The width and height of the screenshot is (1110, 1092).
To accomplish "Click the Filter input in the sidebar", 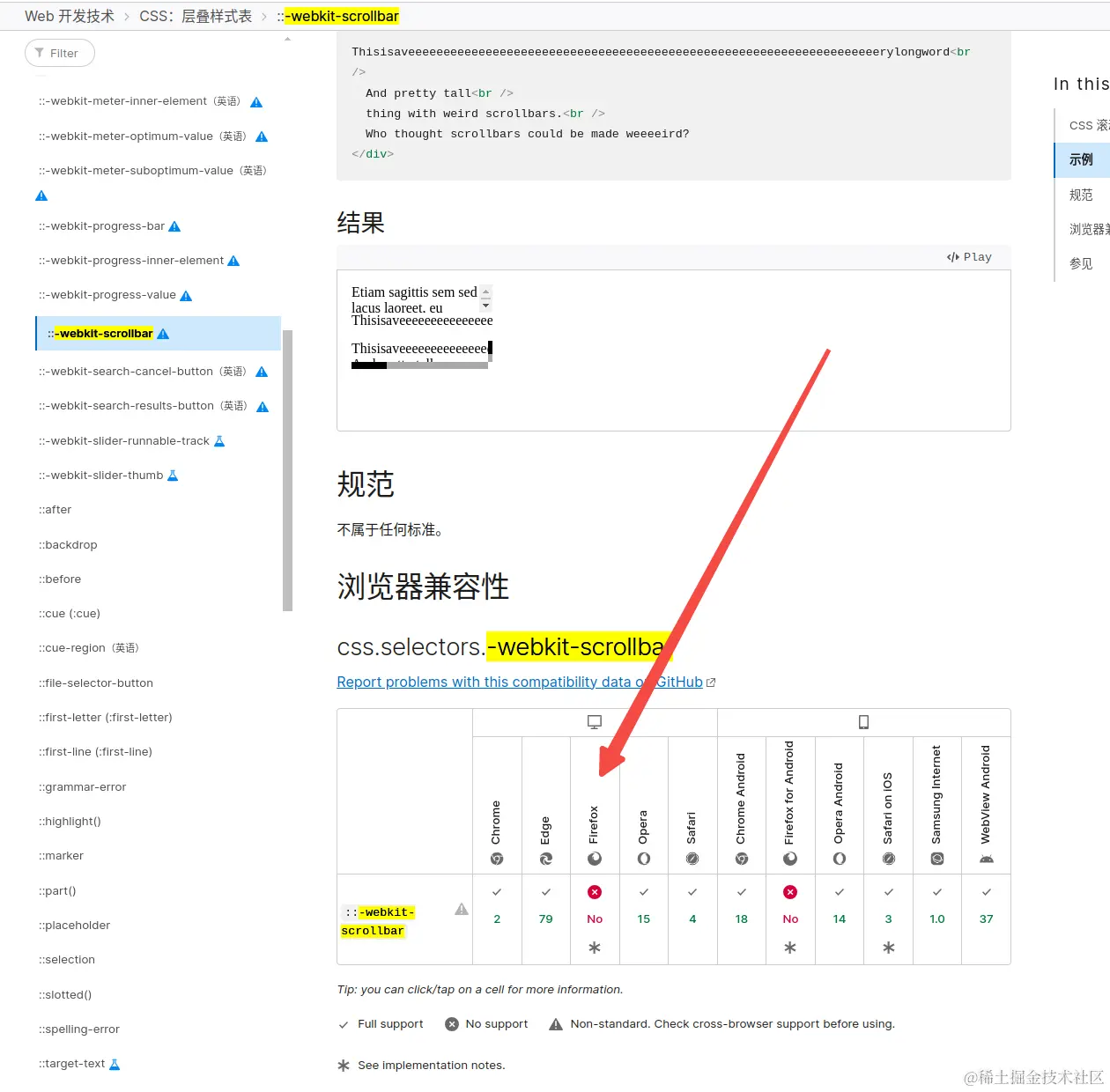I will pyautogui.click(x=60, y=53).
